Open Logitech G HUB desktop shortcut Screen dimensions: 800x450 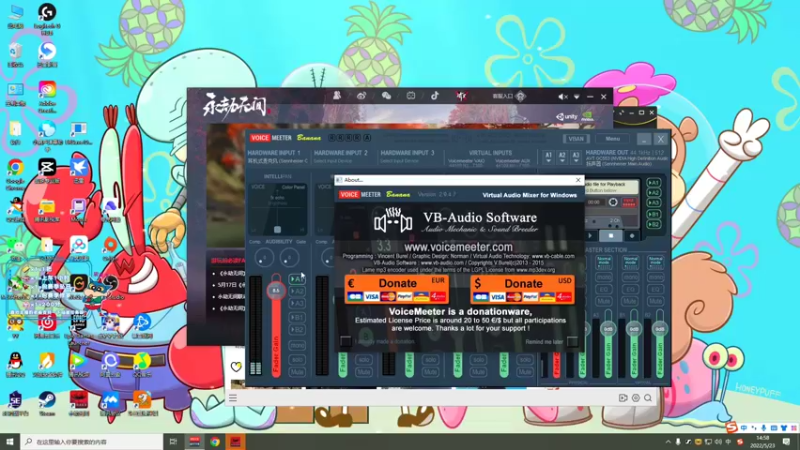tap(47, 15)
